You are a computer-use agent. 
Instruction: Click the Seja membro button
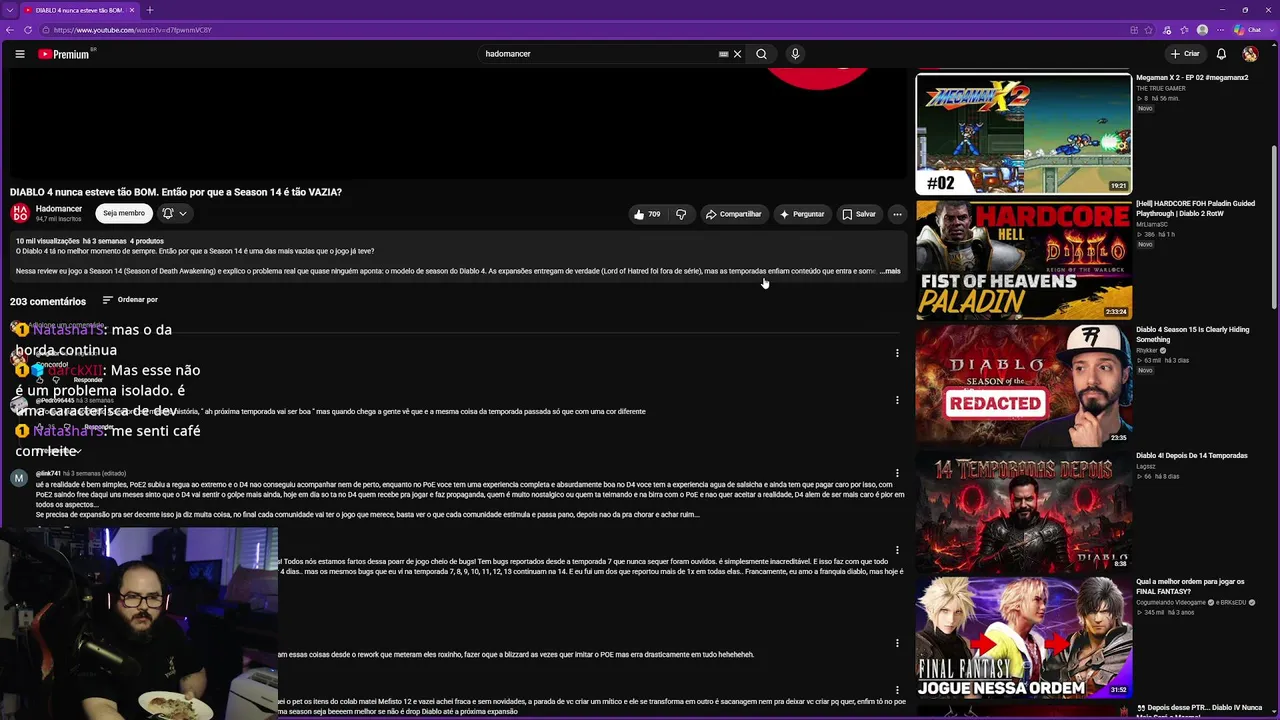point(124,213)
